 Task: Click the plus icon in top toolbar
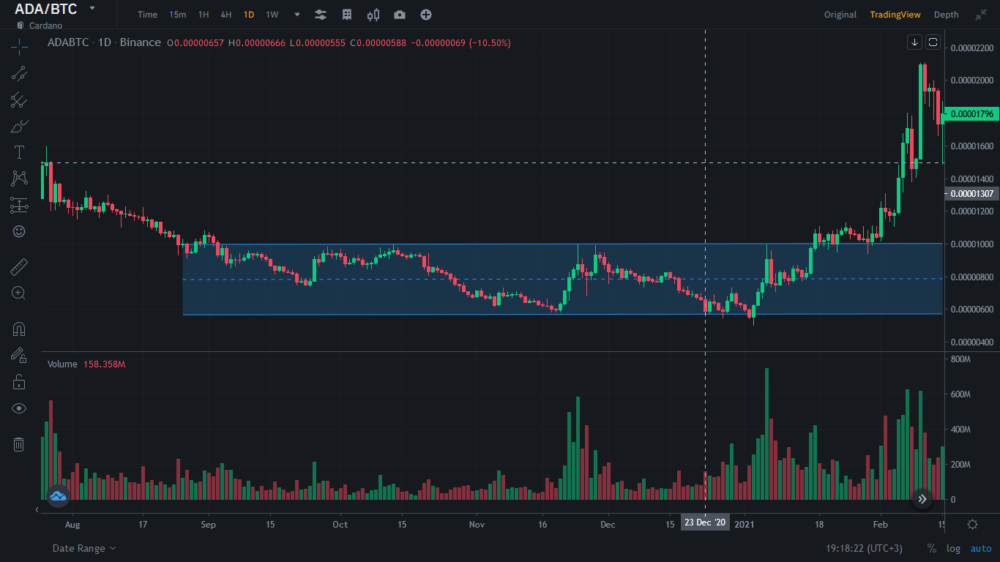[426, 15]
